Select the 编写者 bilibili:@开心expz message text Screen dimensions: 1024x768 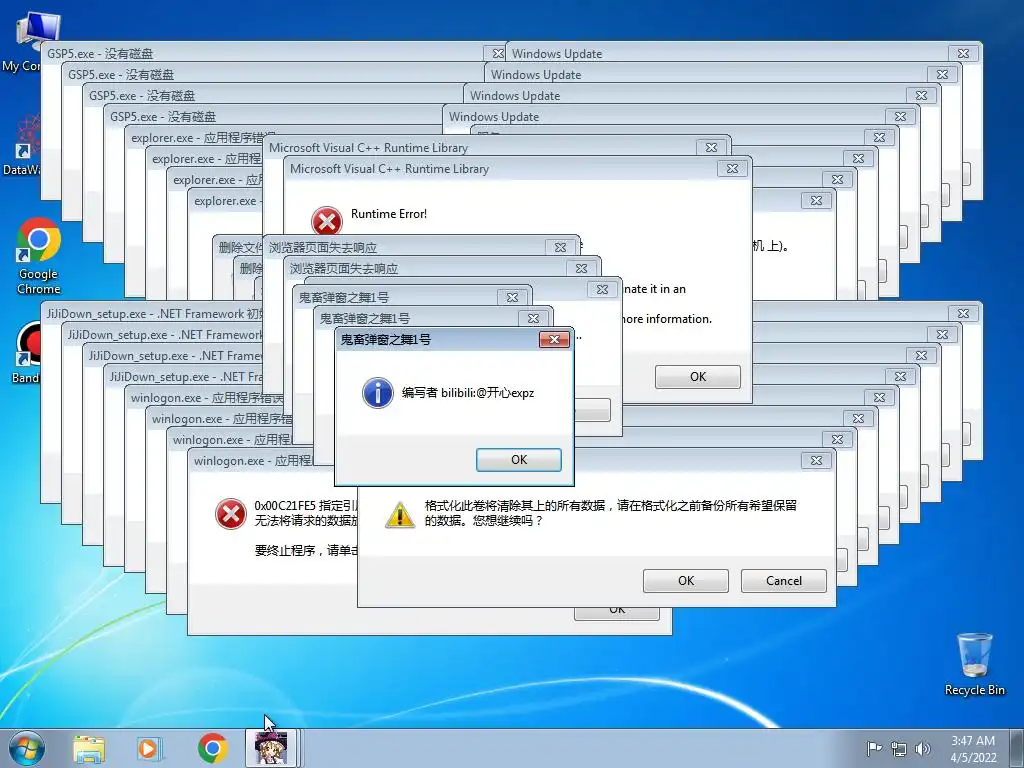(468, 392)
